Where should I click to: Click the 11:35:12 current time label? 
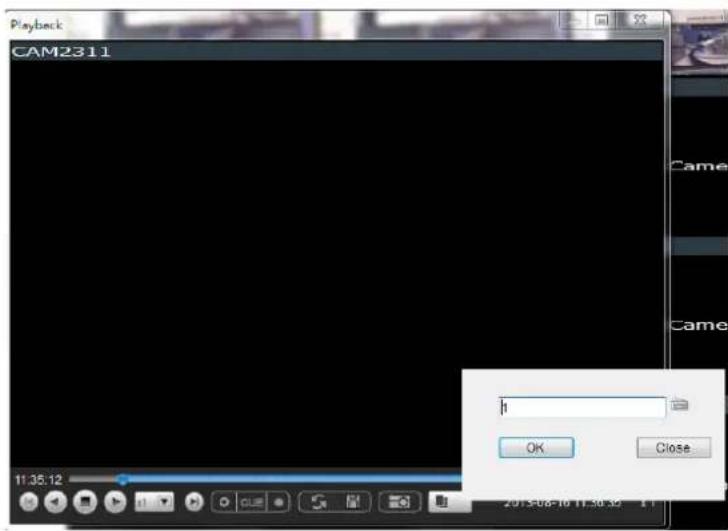point(39,479)
